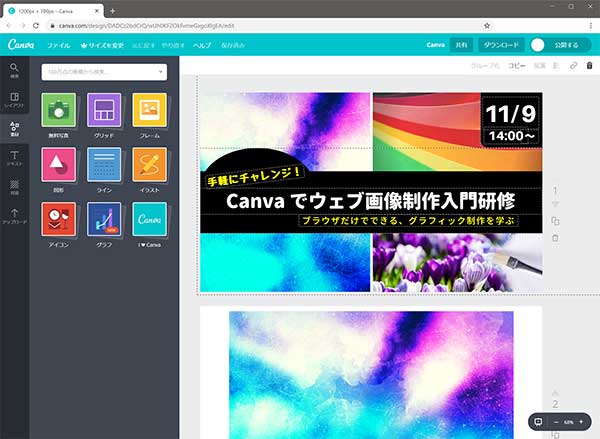The width and height of the screenshot is (600, 439).
Task: Click the Share (共有) button
Action: click(461, 45)
